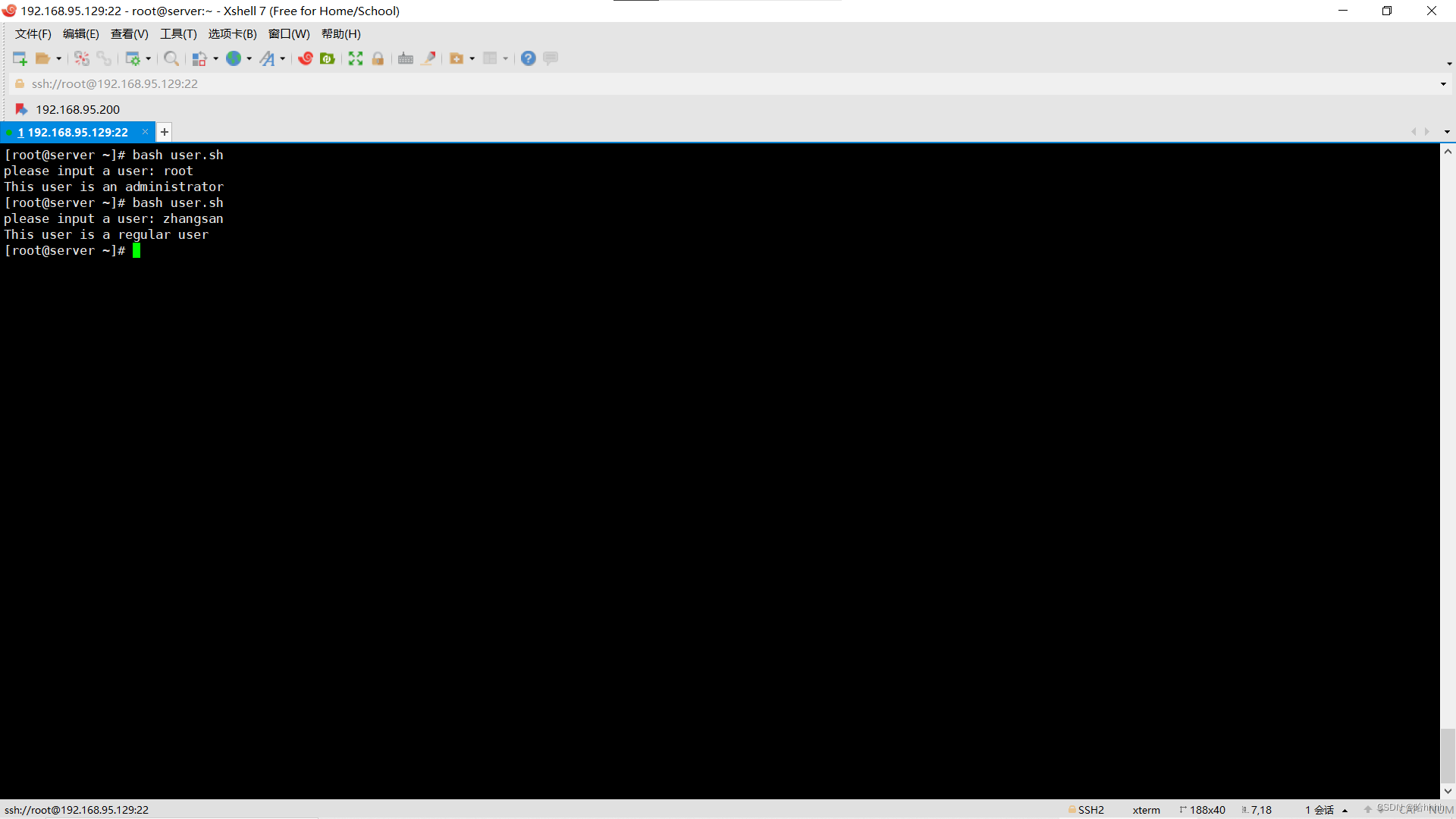Toggle full screen mode icon
Screen dimensions: 1456x819
tap(356, 58)
